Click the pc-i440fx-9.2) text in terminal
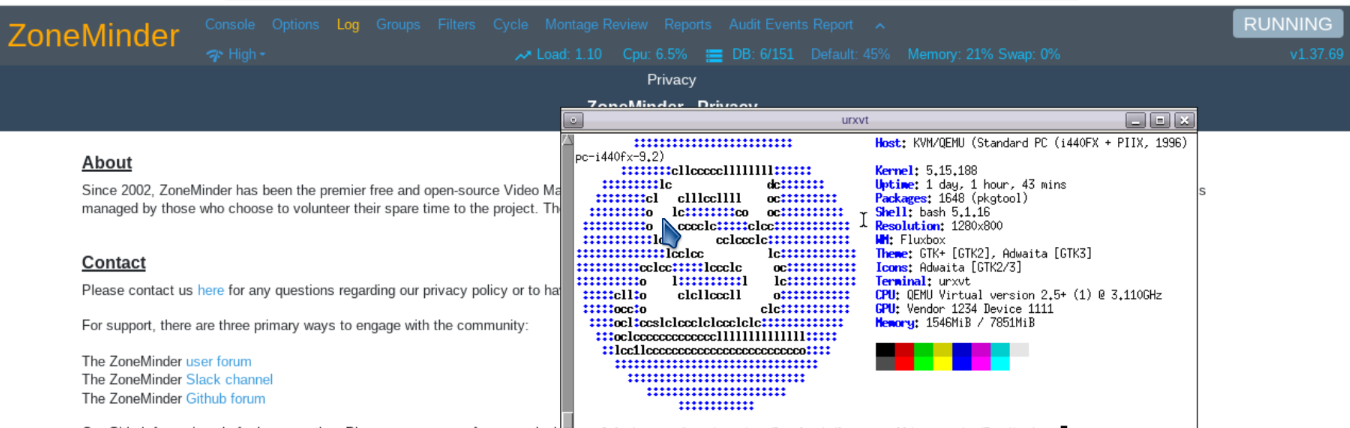This screenshot has width=1350, height=428. pyautogui.click(x=620, y=157)
